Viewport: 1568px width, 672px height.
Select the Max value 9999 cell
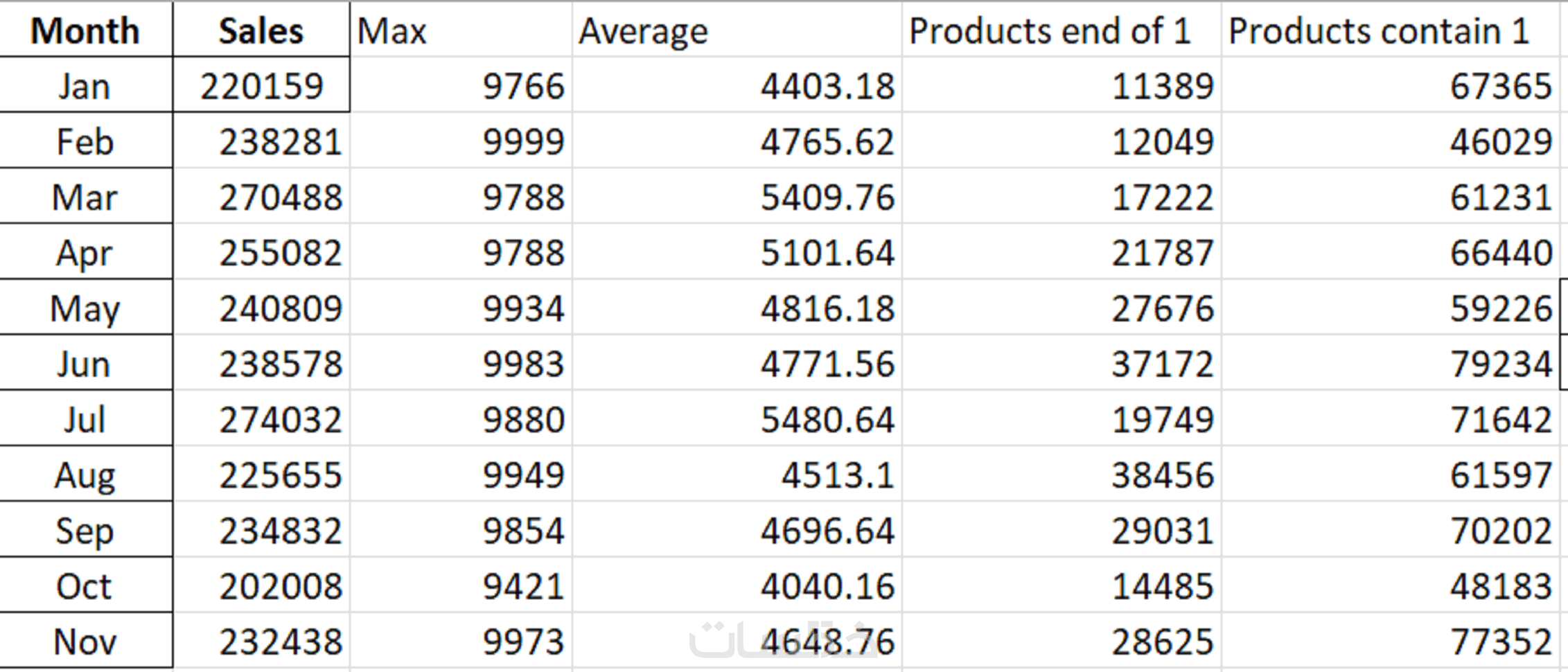coord(461,142)
